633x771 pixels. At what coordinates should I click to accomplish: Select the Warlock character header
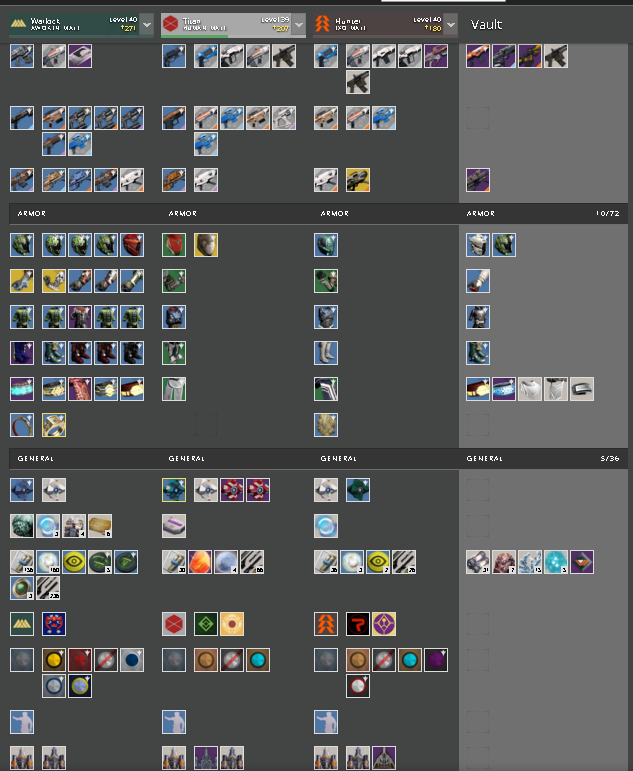coord(74,25)
